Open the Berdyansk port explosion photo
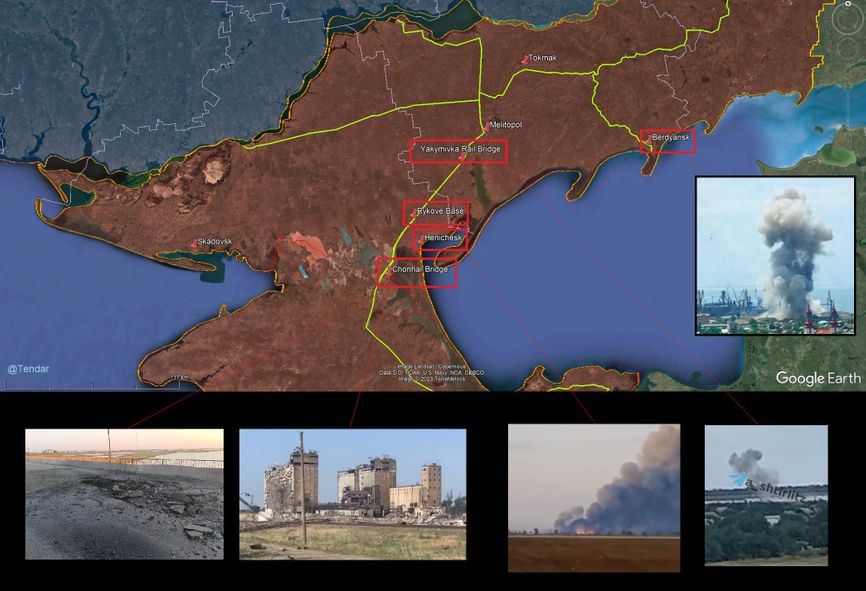Image resolution: width=866 pixels, height=591 pixels. (x=775, y=256)
